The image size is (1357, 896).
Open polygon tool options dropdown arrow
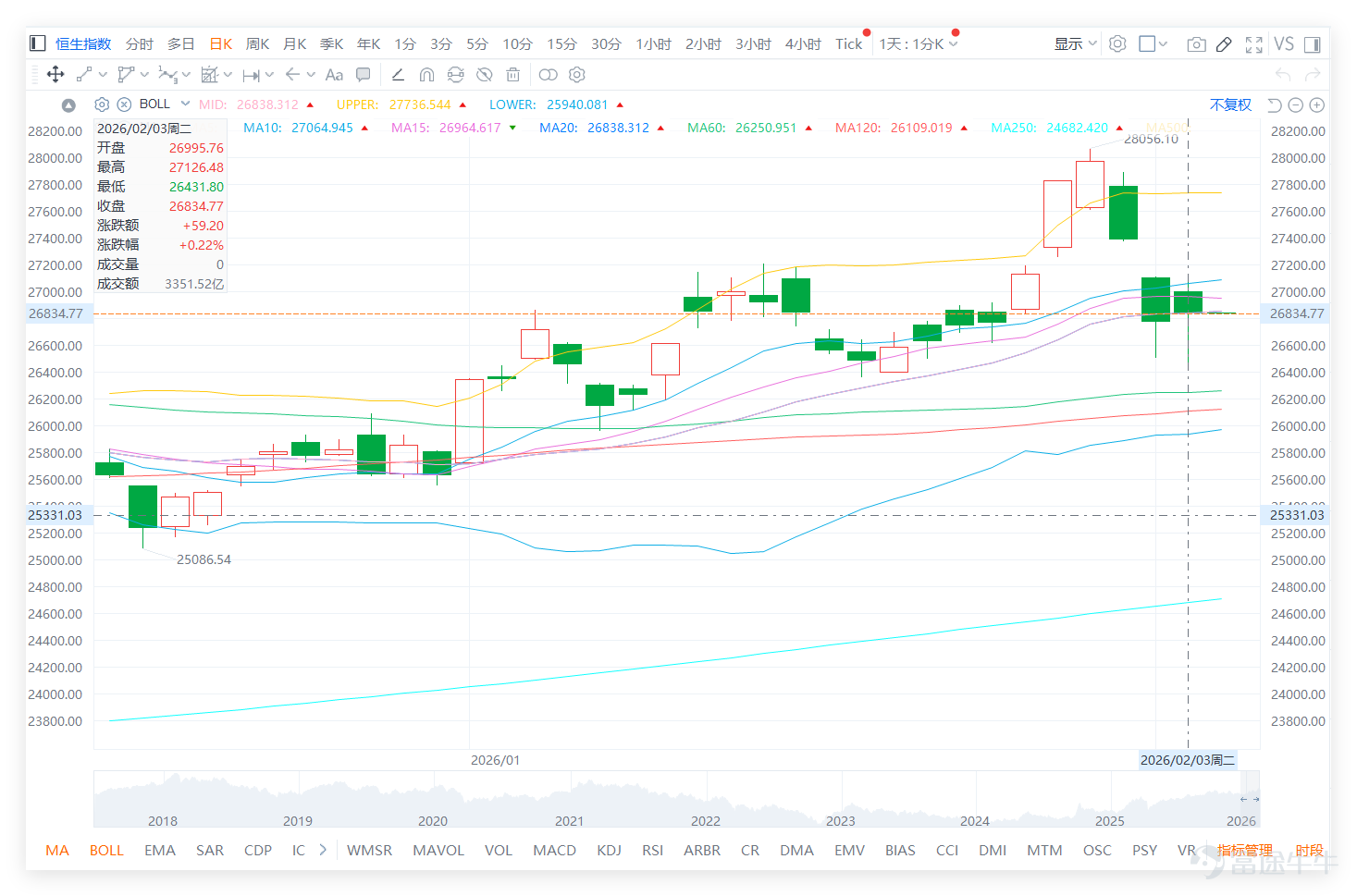click(144, 75)
